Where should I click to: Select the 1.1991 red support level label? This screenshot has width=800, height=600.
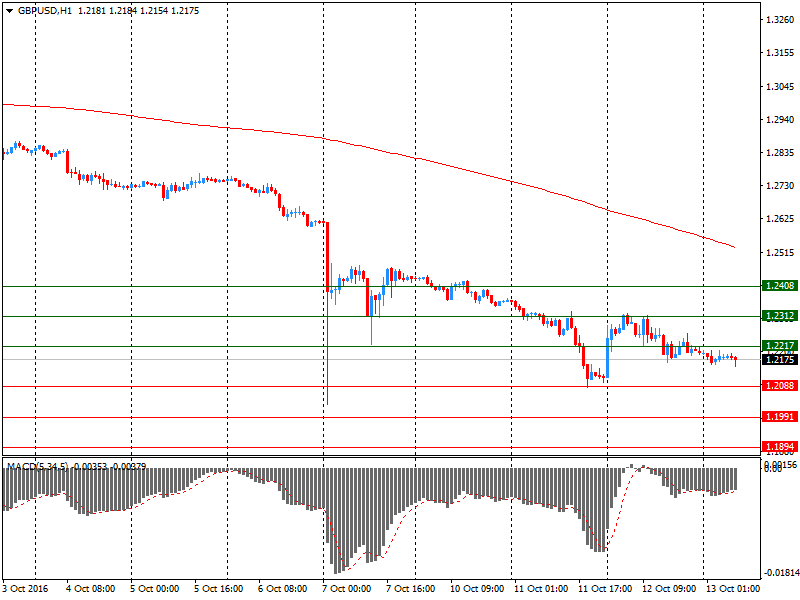[780, 417]
